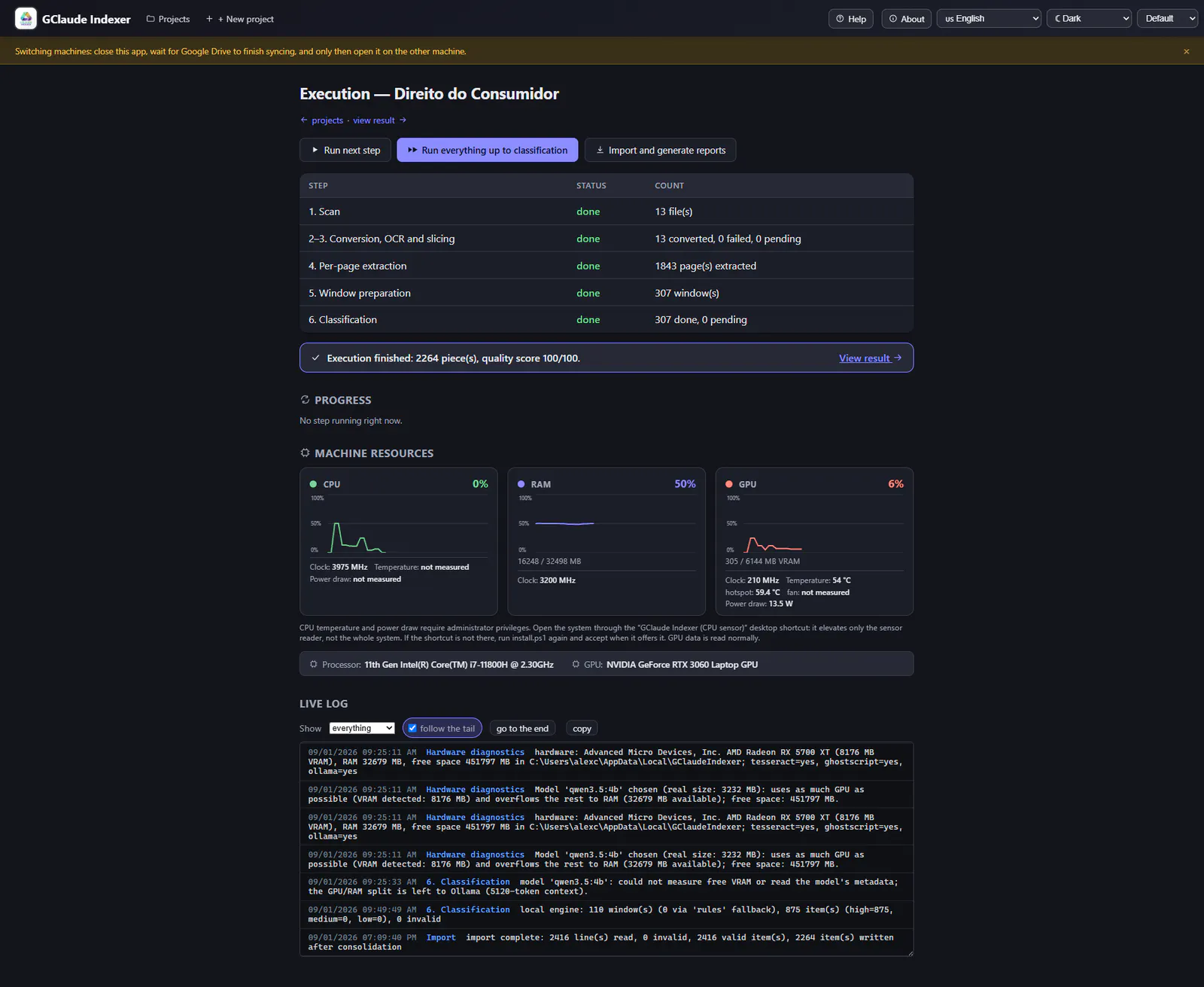
Task: Start a New project
Action: point(240,19)
